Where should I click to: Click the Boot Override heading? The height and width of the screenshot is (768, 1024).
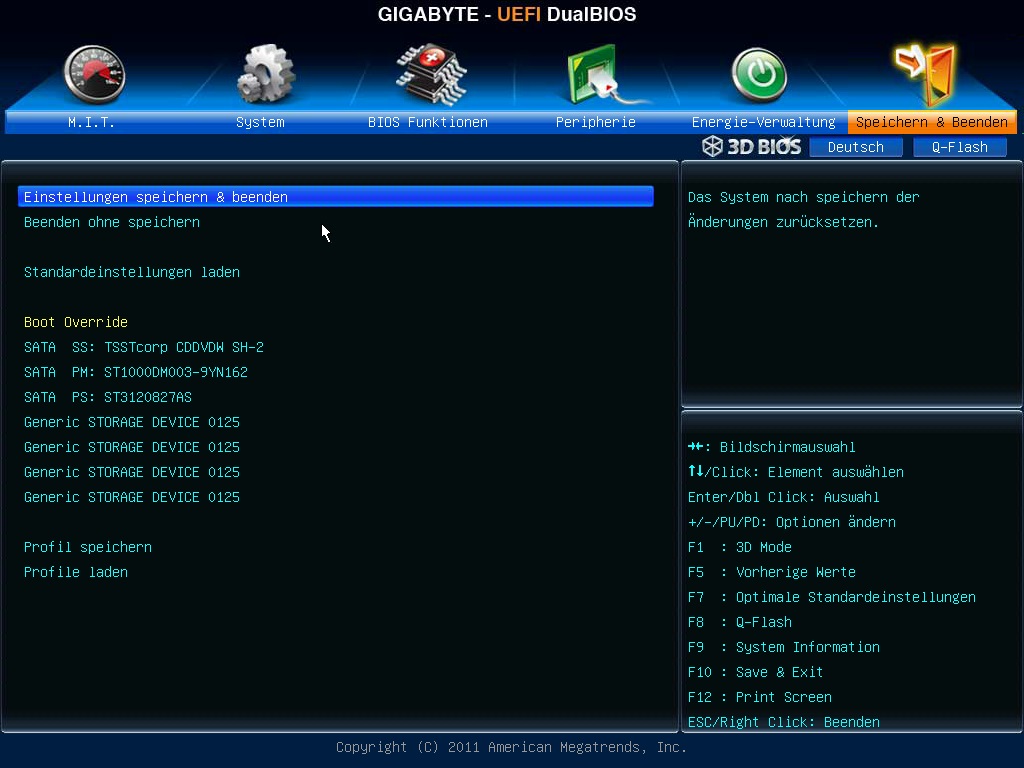pos(76,322)
